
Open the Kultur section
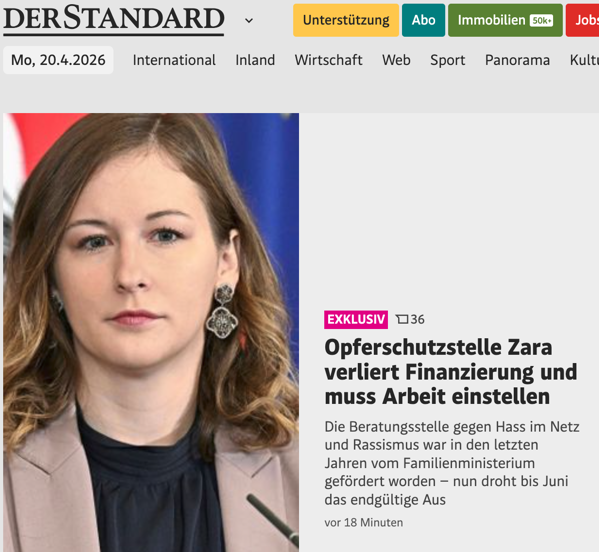pyautogui.click(x=584, y=60)
